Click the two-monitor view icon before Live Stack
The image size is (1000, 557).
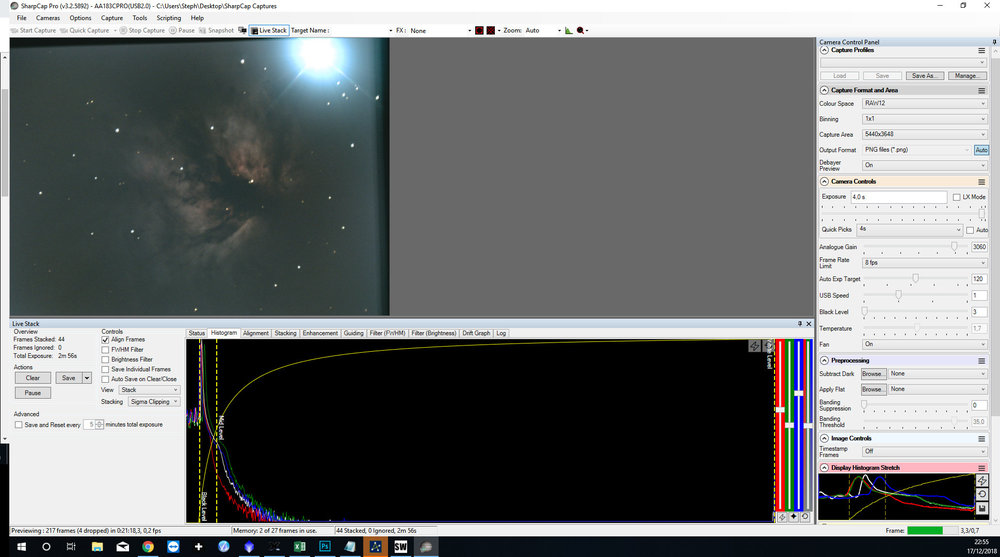pyautogui.click(x=242, y=30)
